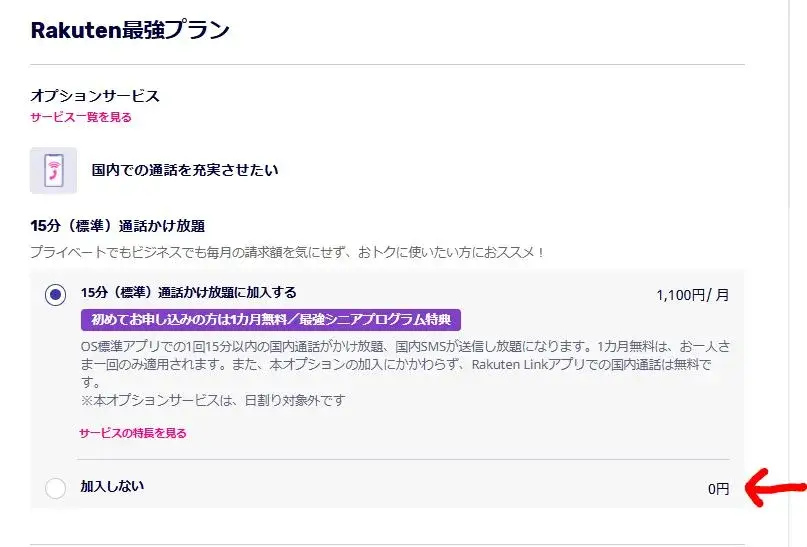This screenshot has height=547, width=807.
Task: Click the 加入しない option label
Action: 112,486
